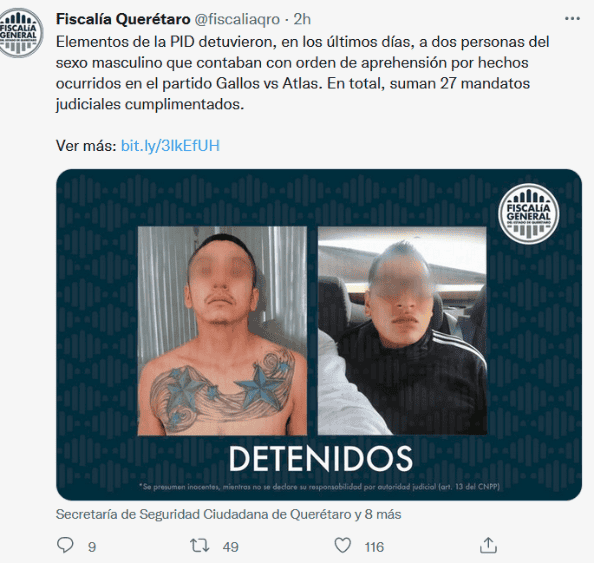Click the left detainee photo with tattoos
The image size is (594, 563).
point(222,331)
